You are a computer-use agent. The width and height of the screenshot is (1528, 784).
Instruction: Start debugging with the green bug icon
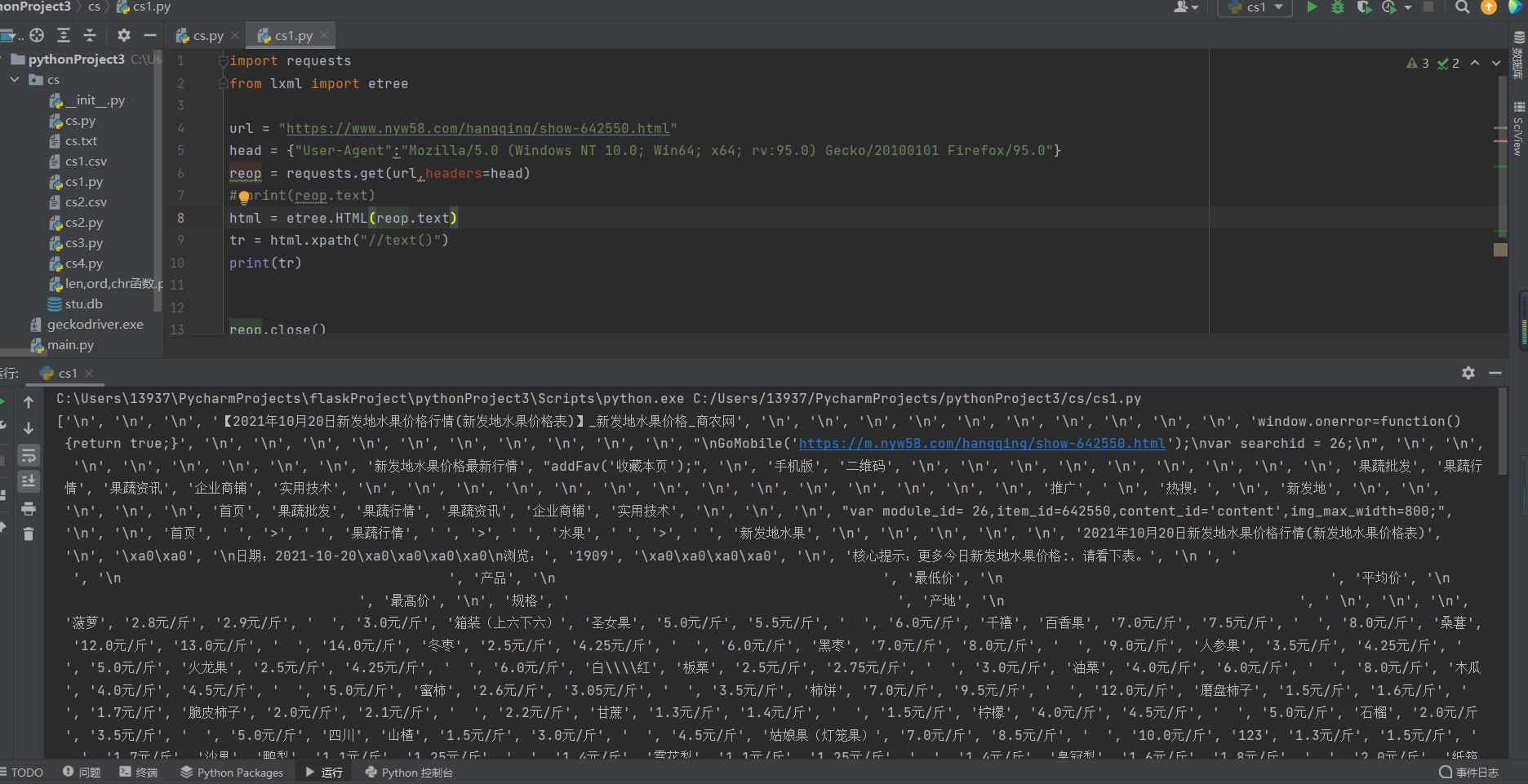(1337, 7)
